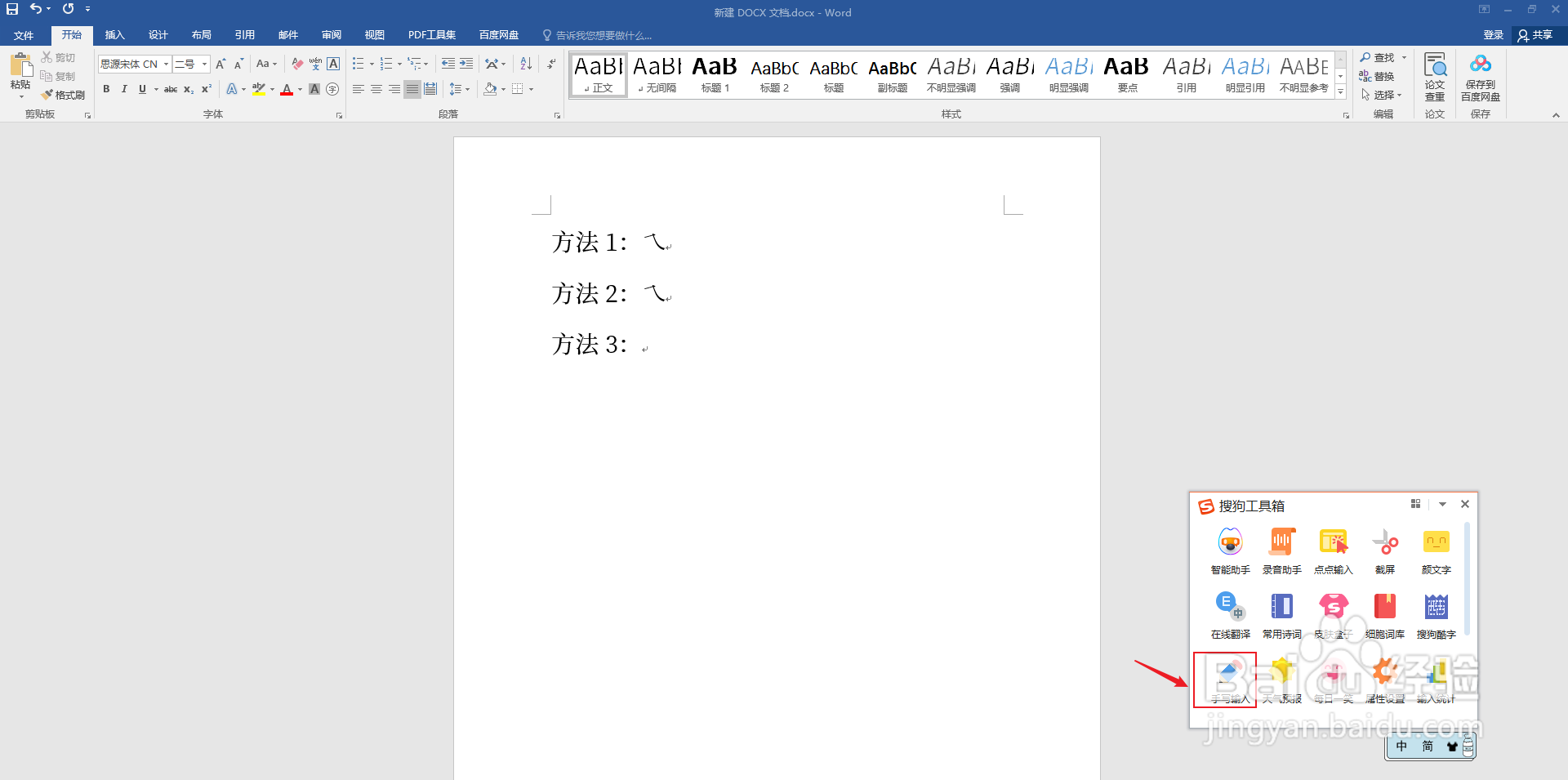This screenshot has height=780, width=1568.
Task: Apply the 无间隔 style
Action: 657,74
